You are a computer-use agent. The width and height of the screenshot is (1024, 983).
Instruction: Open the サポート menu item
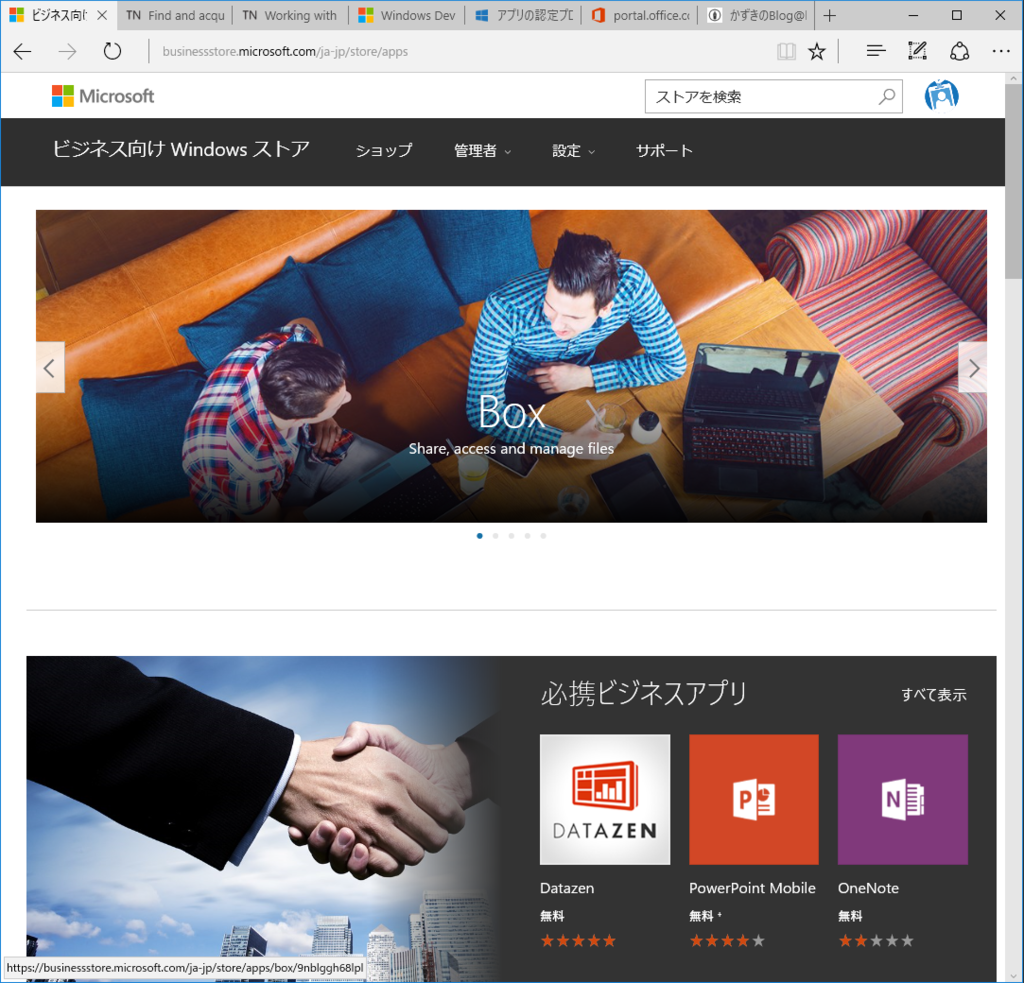point(664,150)
